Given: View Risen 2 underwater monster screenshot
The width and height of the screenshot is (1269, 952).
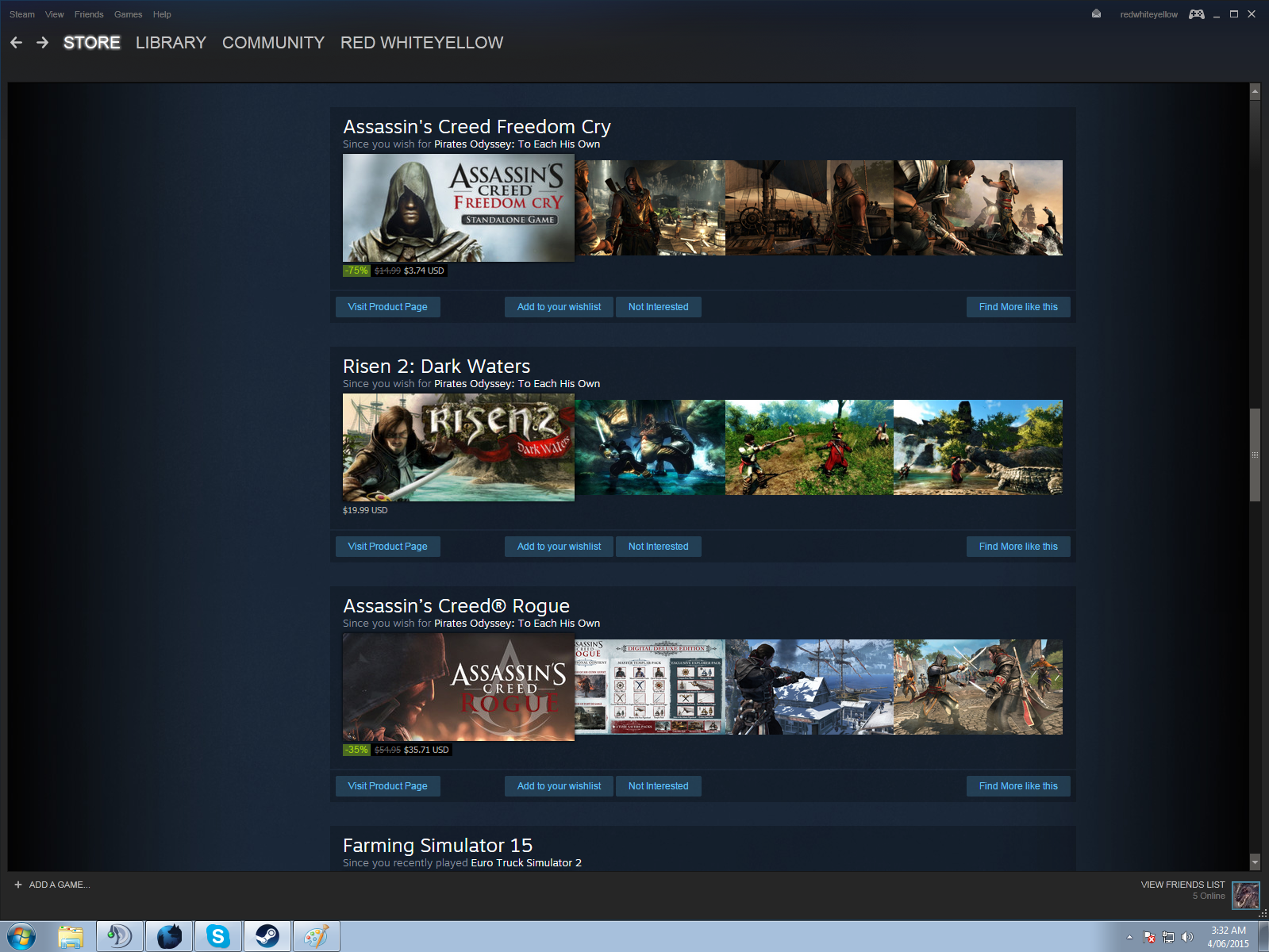Looking at the screenshot, I should [650, 447].
